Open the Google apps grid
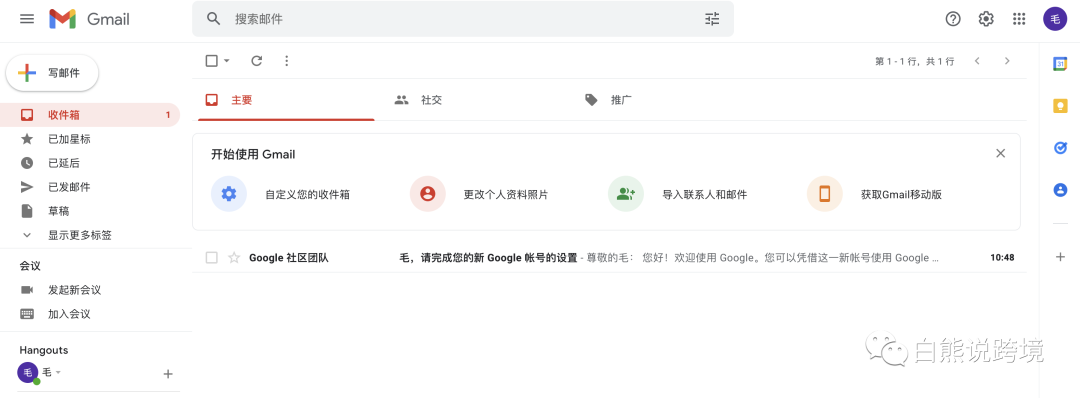This screenshot has width=1080, height=398. (x=1019, y=19)
